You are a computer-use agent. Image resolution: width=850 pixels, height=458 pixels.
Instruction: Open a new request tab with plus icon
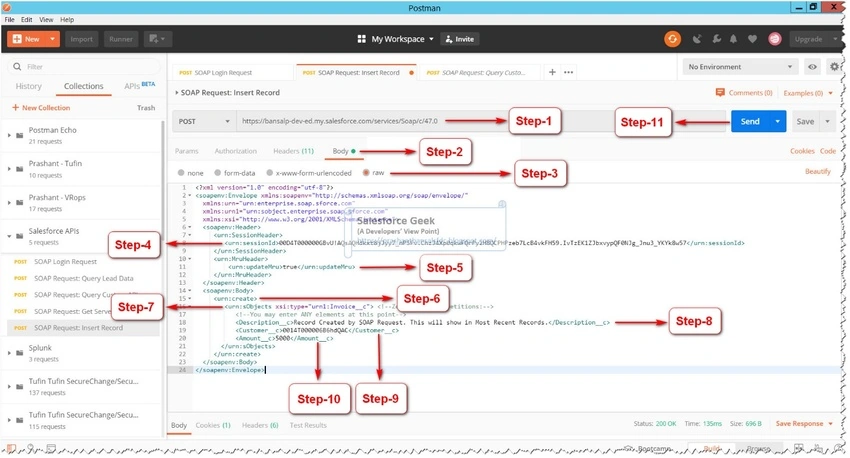552,72
